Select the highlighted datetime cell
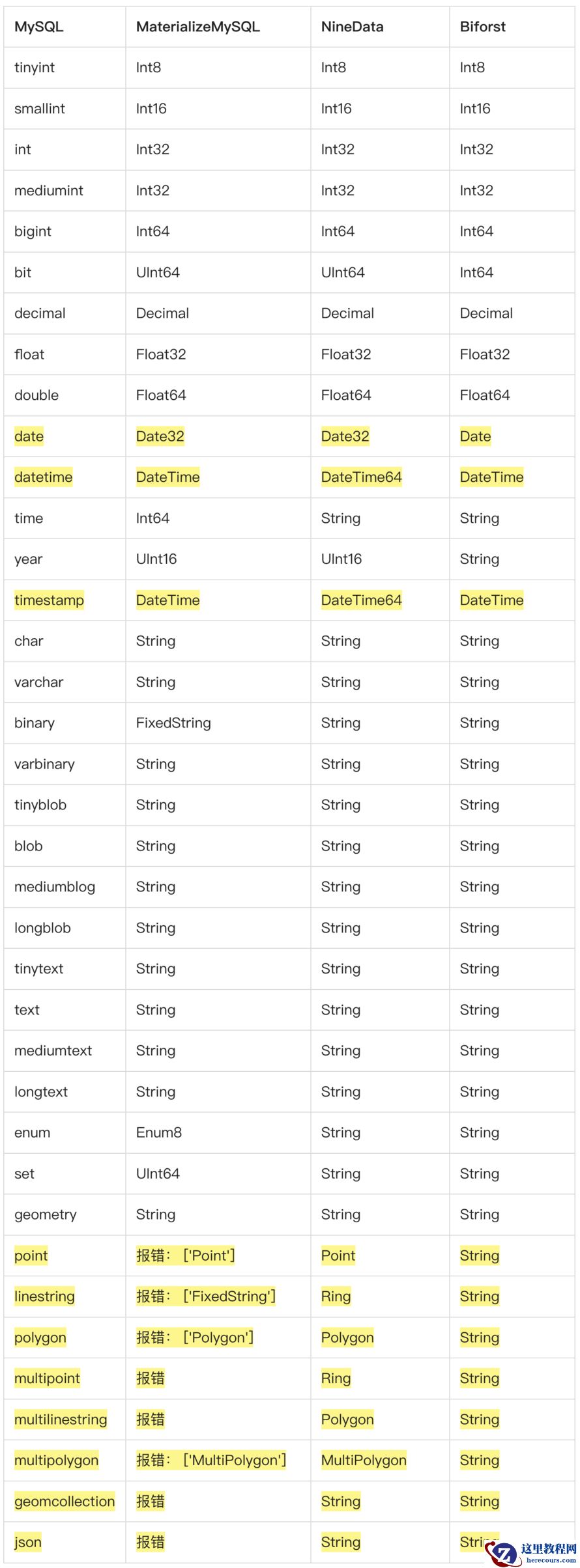The image size is (580, 1568). [x=43, y=477]
